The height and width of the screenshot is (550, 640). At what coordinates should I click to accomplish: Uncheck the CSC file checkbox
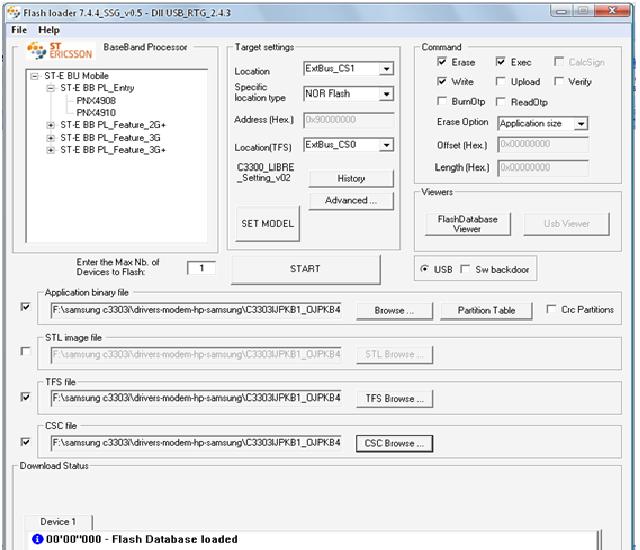[x=25, y=441]
